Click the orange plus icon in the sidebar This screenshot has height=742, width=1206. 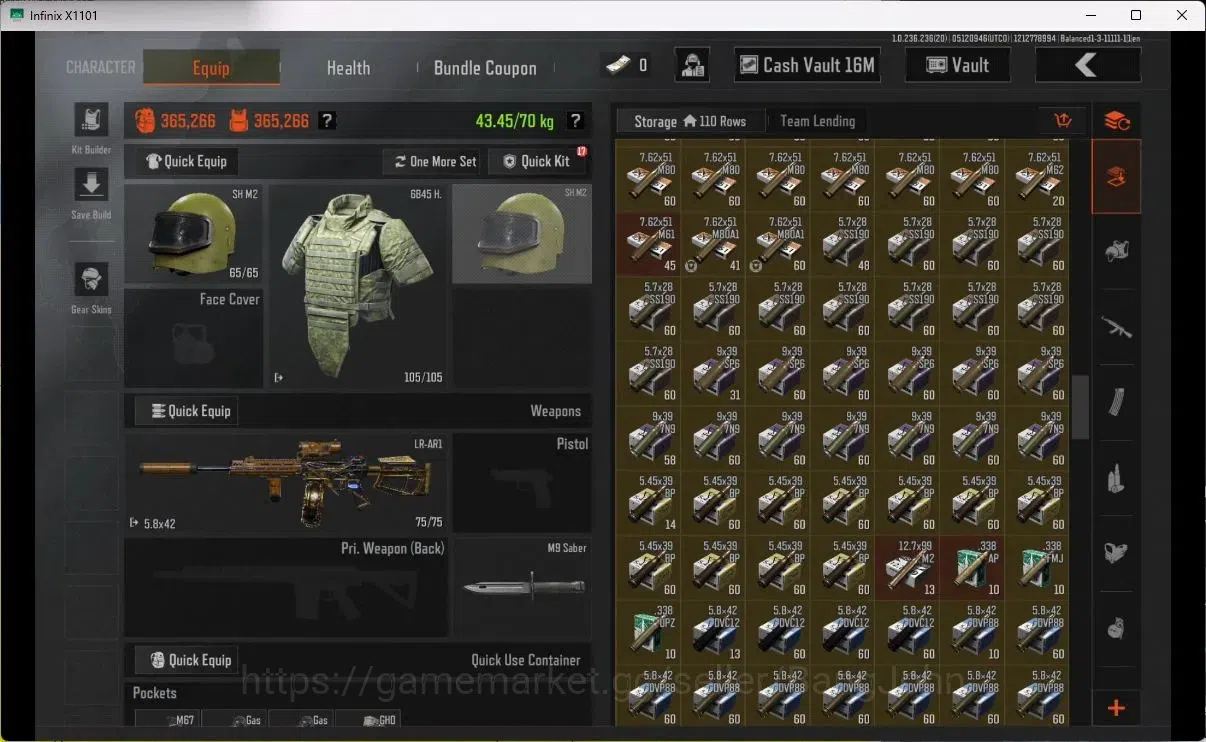[x=1117, y=708]
